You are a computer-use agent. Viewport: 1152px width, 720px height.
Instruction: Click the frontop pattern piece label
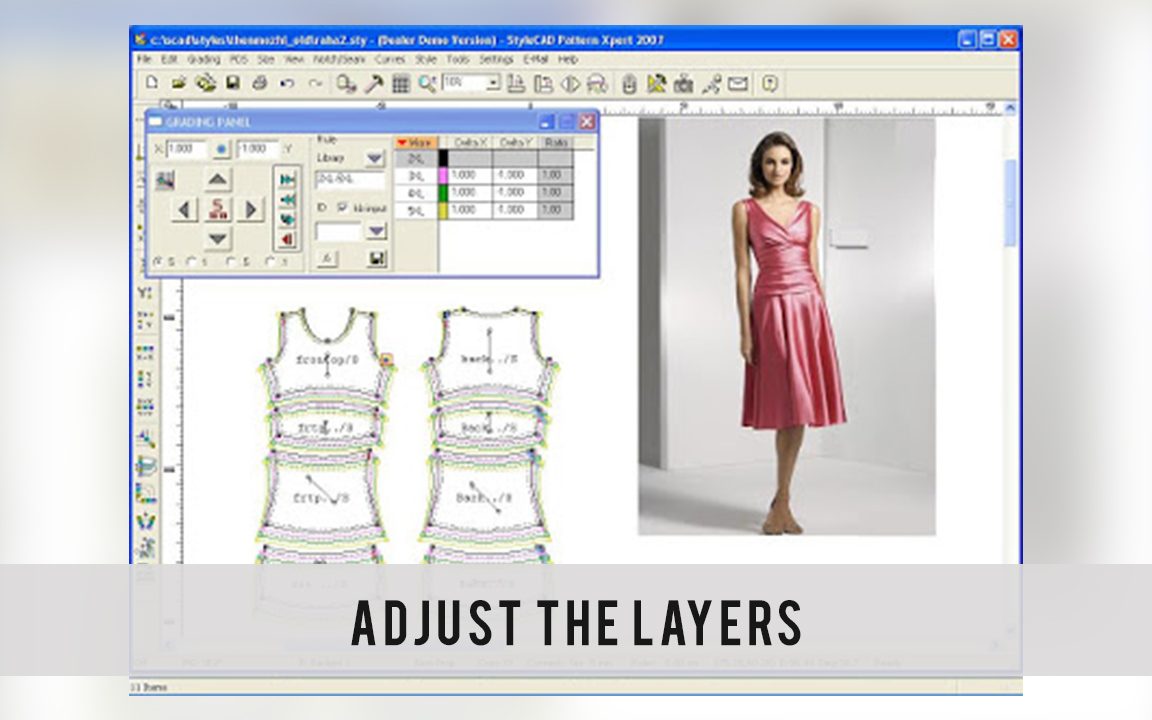coord(327,360)
